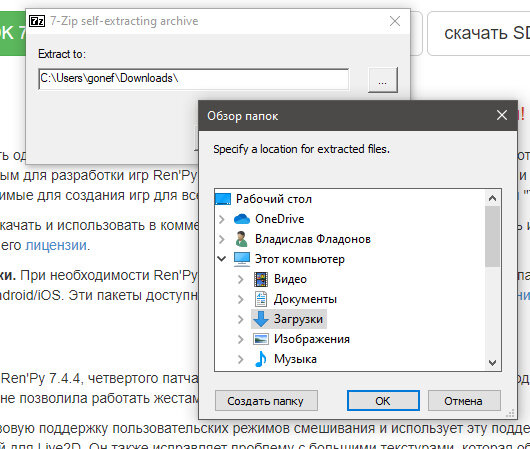Image resolution: width=530 pixels, height=449 pixels.
Task: Click the folder tree scroll up arrow
Action: [492, 198]
